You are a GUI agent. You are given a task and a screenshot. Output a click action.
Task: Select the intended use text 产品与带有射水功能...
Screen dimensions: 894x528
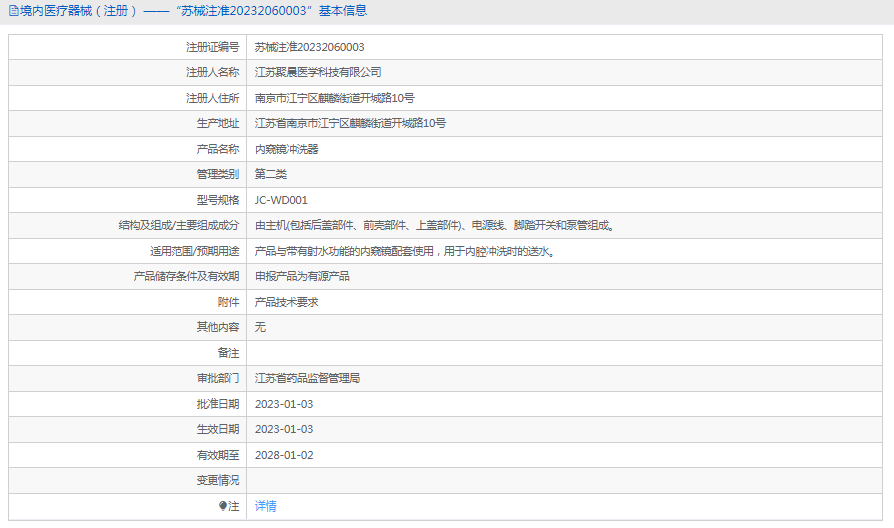click(405, 251)
